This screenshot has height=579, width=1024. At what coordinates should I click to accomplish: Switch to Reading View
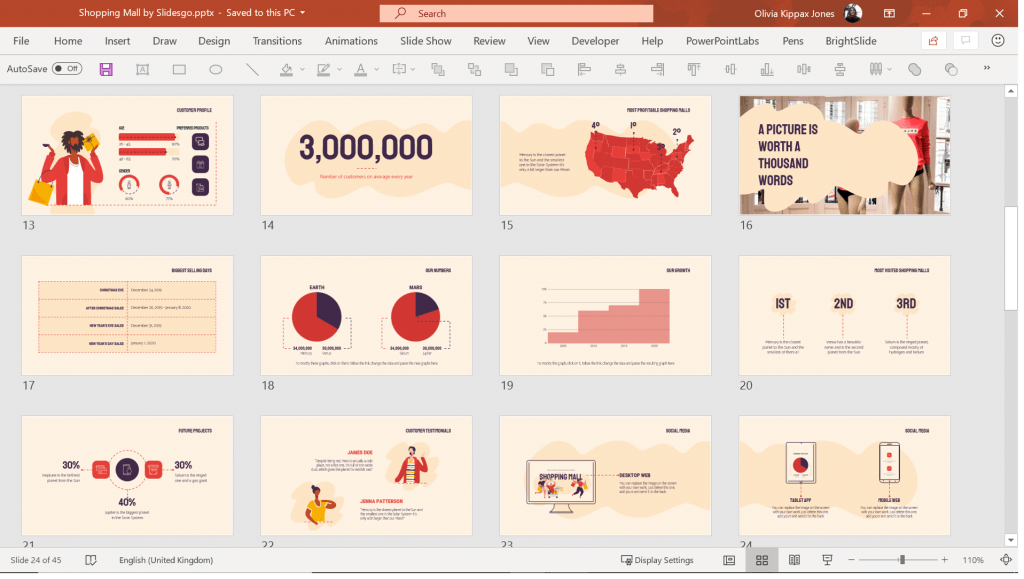pyautogui.click(x=794, y=560)
